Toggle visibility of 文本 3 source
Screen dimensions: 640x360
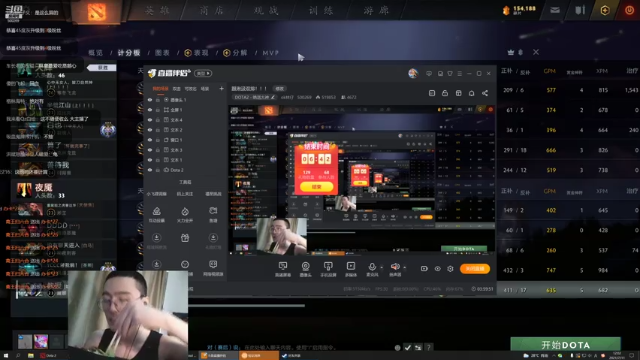[150, 150]
